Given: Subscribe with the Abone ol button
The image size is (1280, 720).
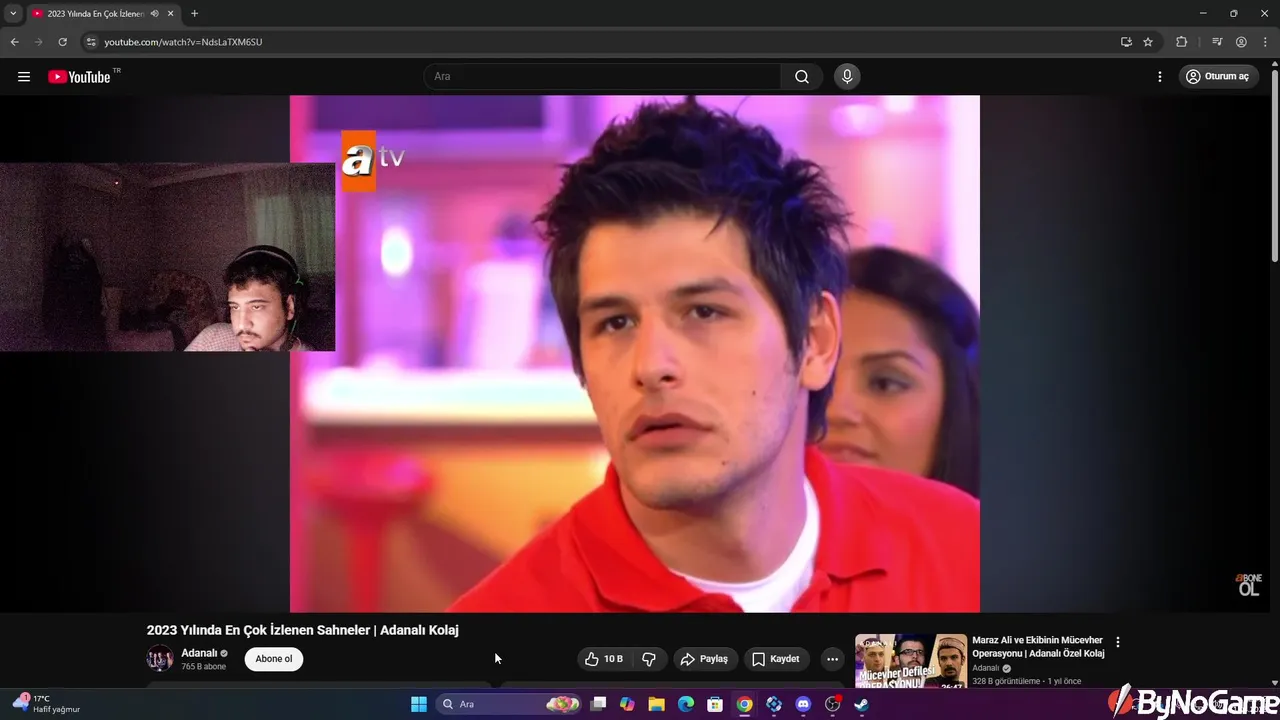Looking at the screenshot, I should 274,659.
